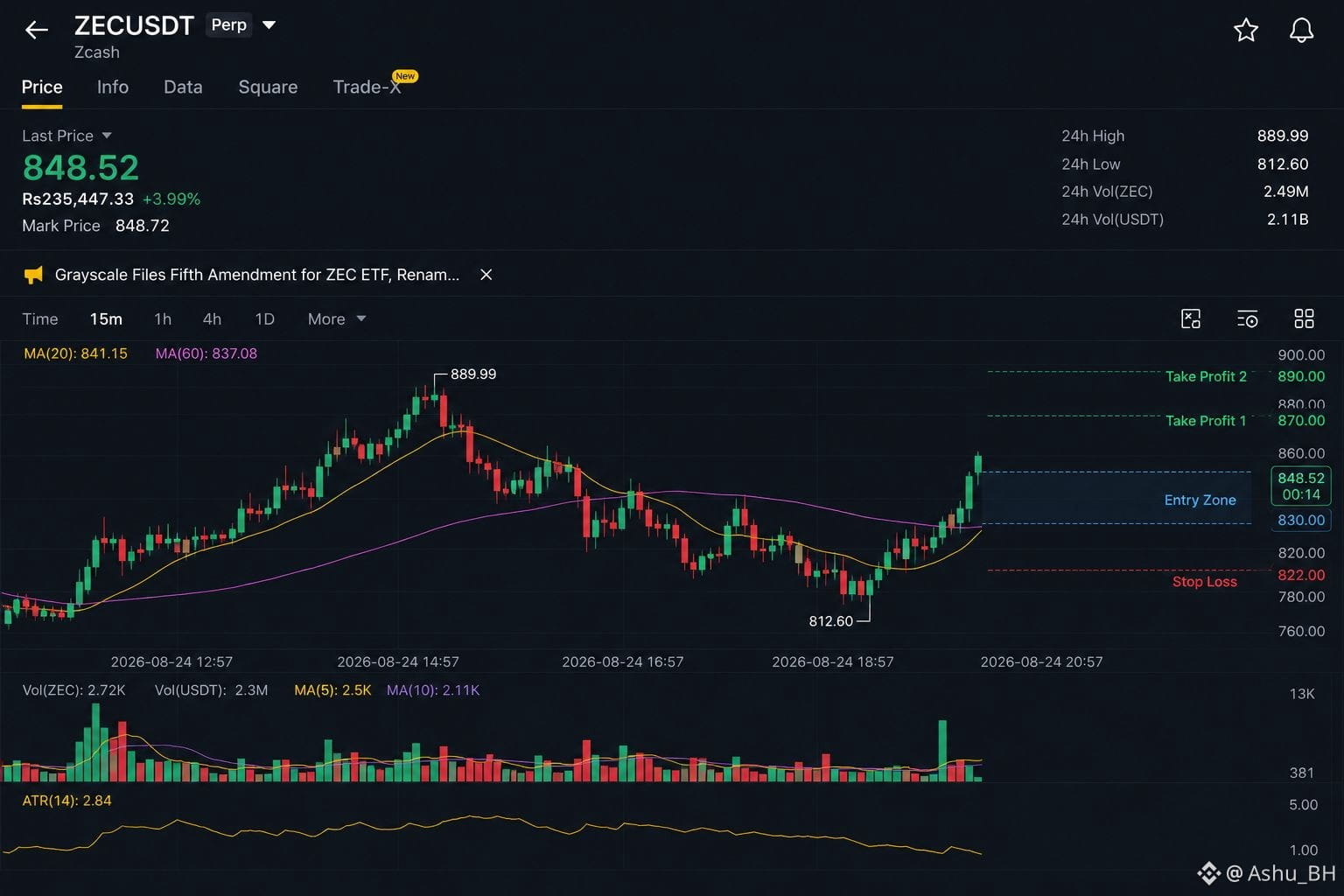1344x896 pixels.
Task: Dismiss the Grayscale news banner
Action: pos(486,275)
